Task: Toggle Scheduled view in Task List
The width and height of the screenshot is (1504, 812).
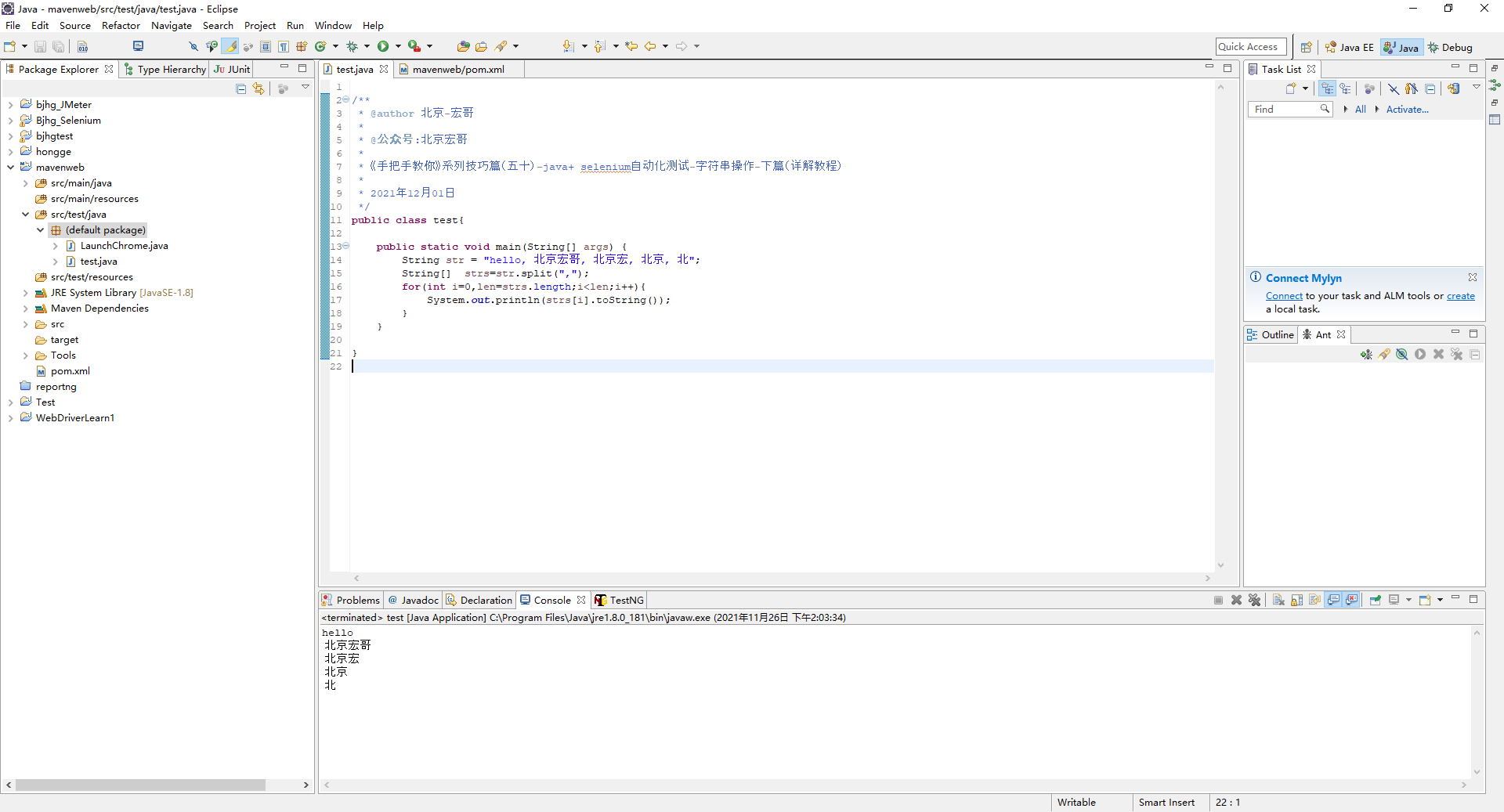Action: (x=1345, y=88)
